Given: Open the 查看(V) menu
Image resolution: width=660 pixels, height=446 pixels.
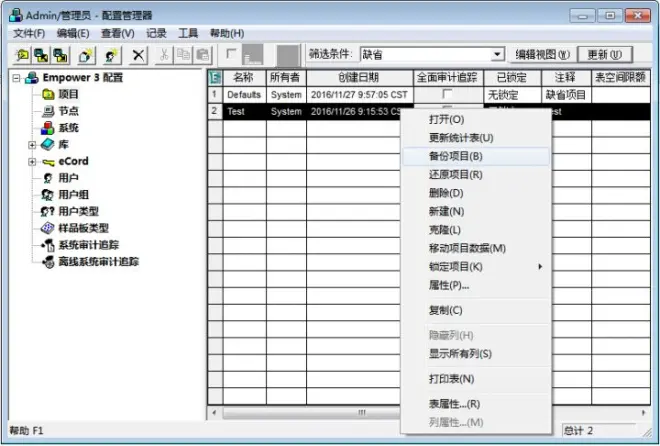Looking at the screenshot, I should (117, 33).
